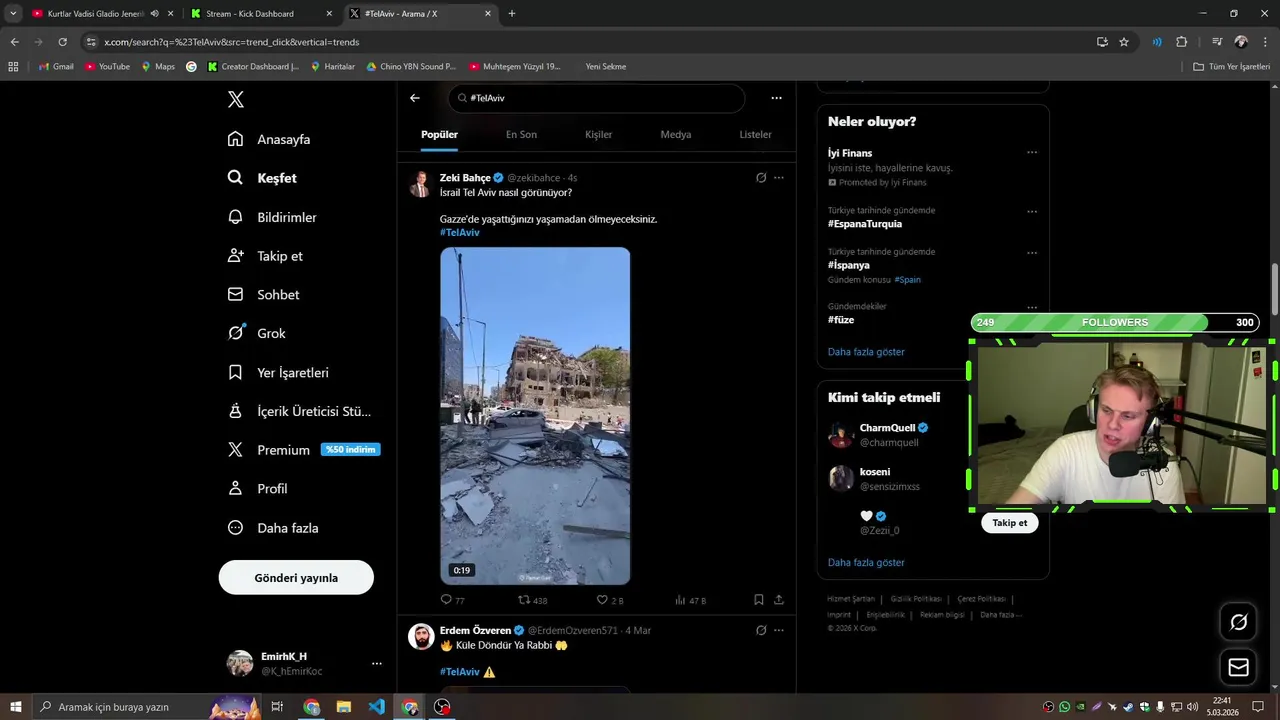This screenshot has width=1280, height=720.
Task: Click Windows Start button
Action: 15,707
